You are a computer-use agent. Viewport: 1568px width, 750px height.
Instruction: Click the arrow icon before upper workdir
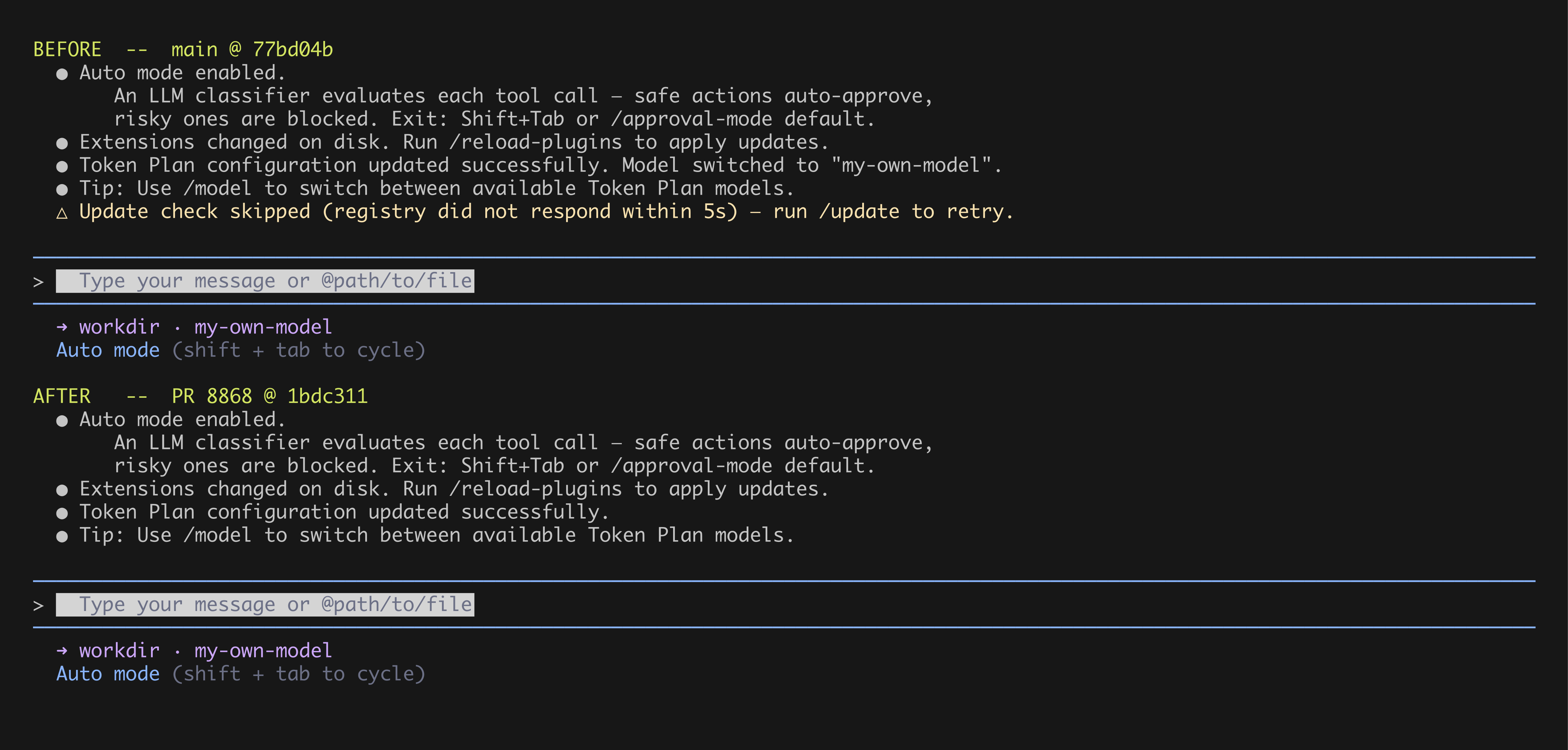[x=62, y=328]
